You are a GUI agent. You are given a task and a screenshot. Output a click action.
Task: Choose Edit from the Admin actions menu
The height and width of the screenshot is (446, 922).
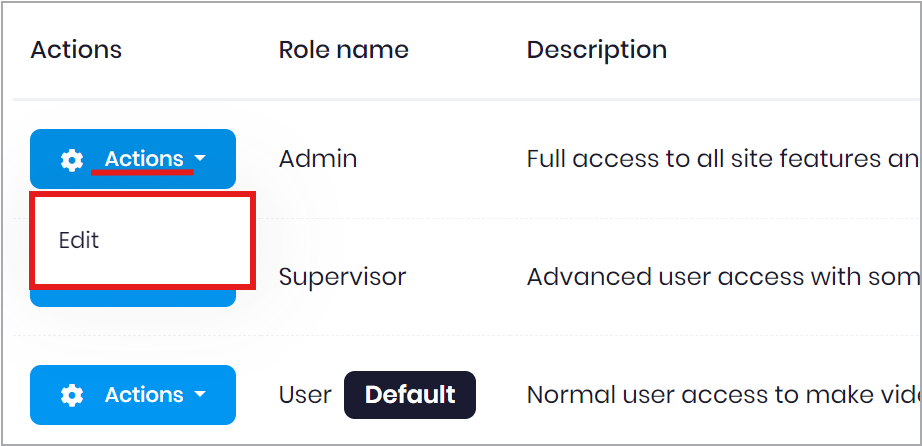79,241
